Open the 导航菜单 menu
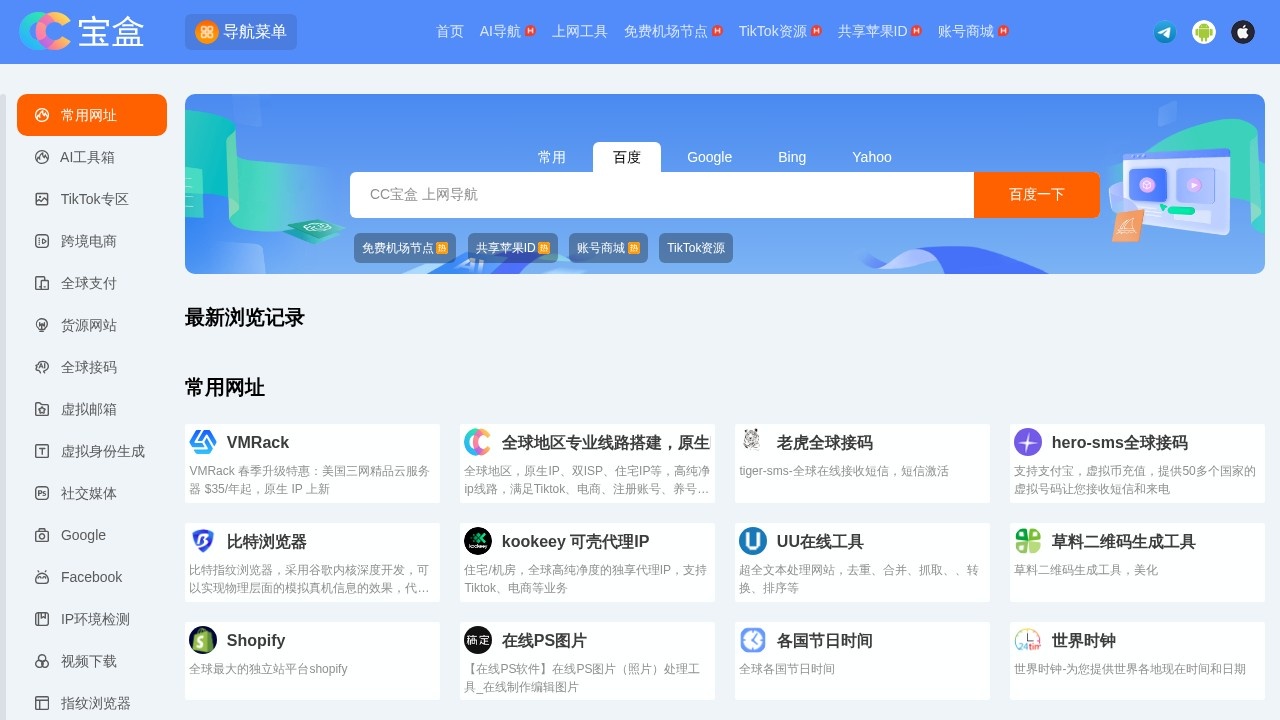 [x=240, y=31]
